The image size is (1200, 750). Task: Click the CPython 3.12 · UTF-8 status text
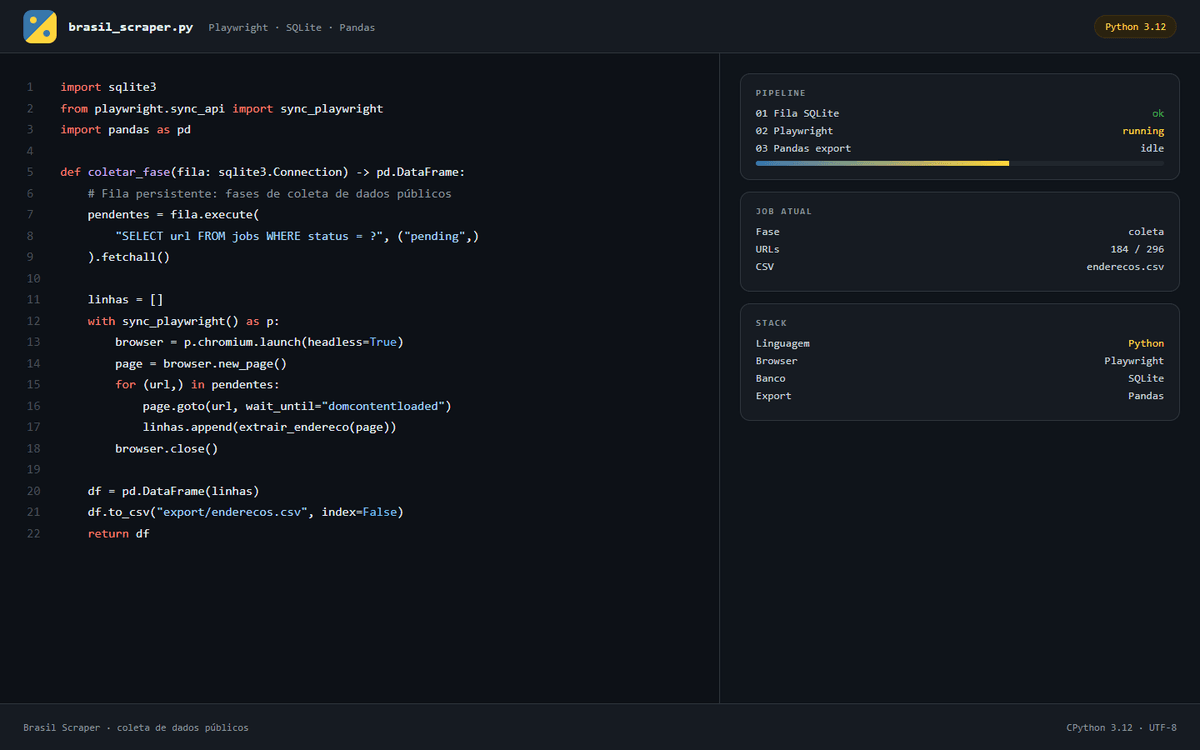[1122, 728]
